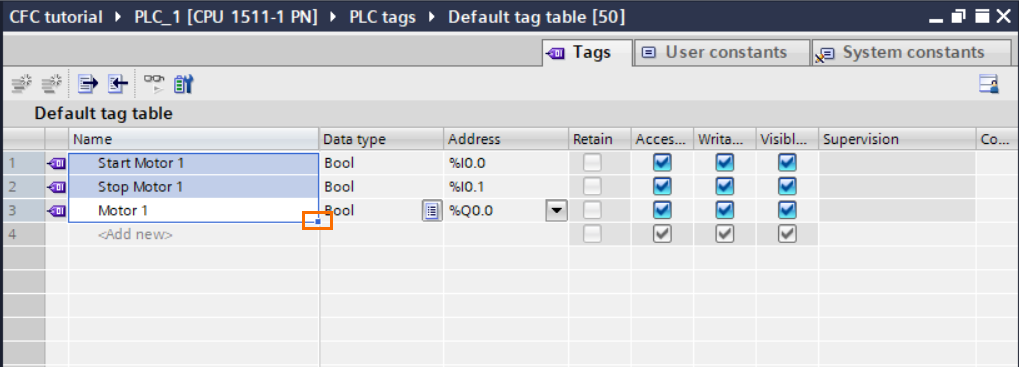Click the Visible column header
This screenshot has width=1019, height=367.
[787, 139]
